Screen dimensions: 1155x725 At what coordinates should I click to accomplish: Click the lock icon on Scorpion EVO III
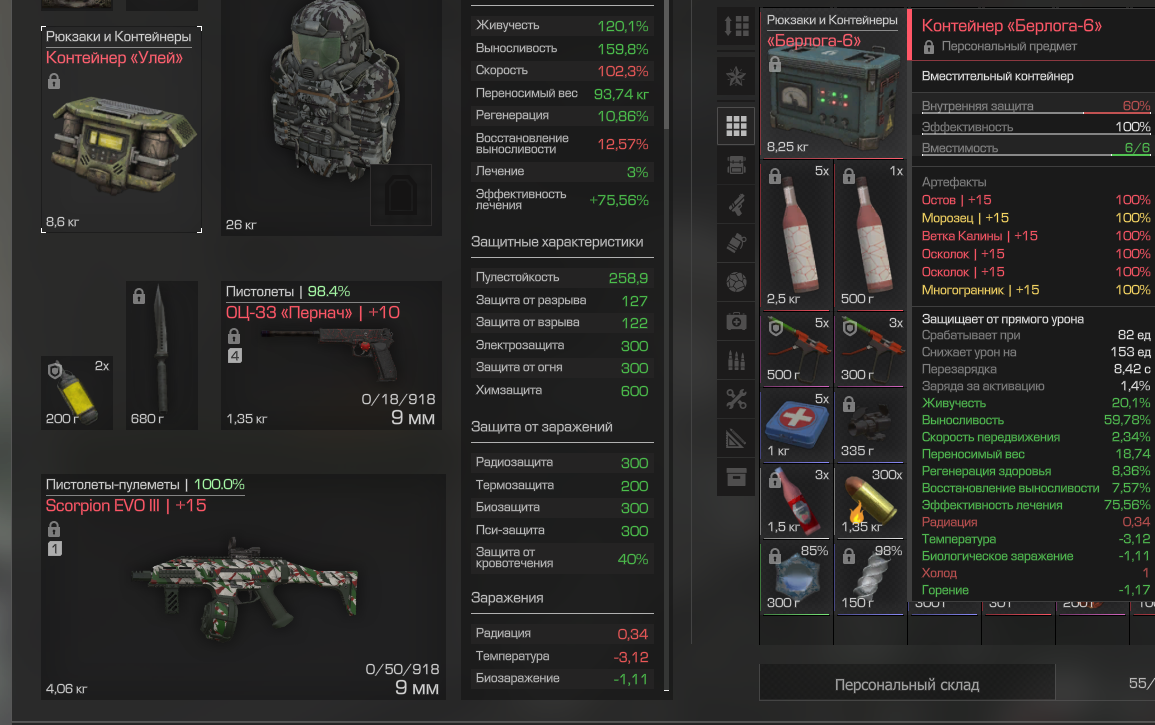click(x=54, y=529)
